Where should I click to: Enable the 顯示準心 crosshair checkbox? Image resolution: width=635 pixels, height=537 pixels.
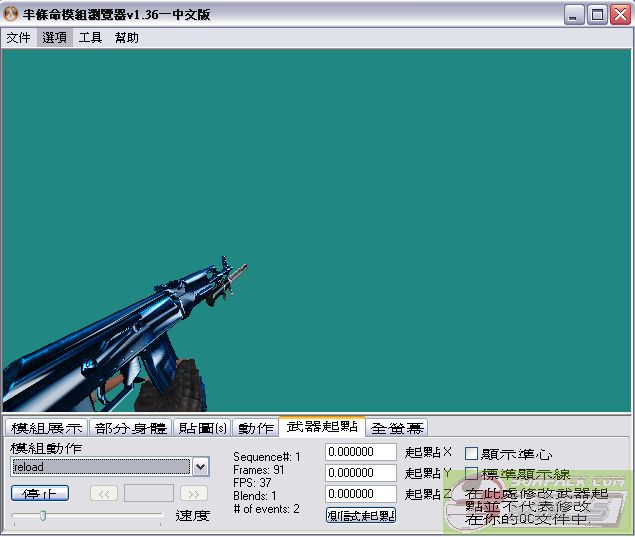(472, 454)
